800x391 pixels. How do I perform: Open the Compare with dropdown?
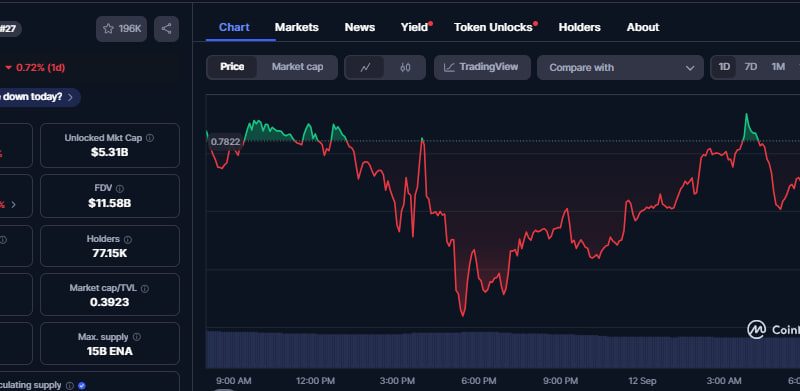(x=621, y=67)
